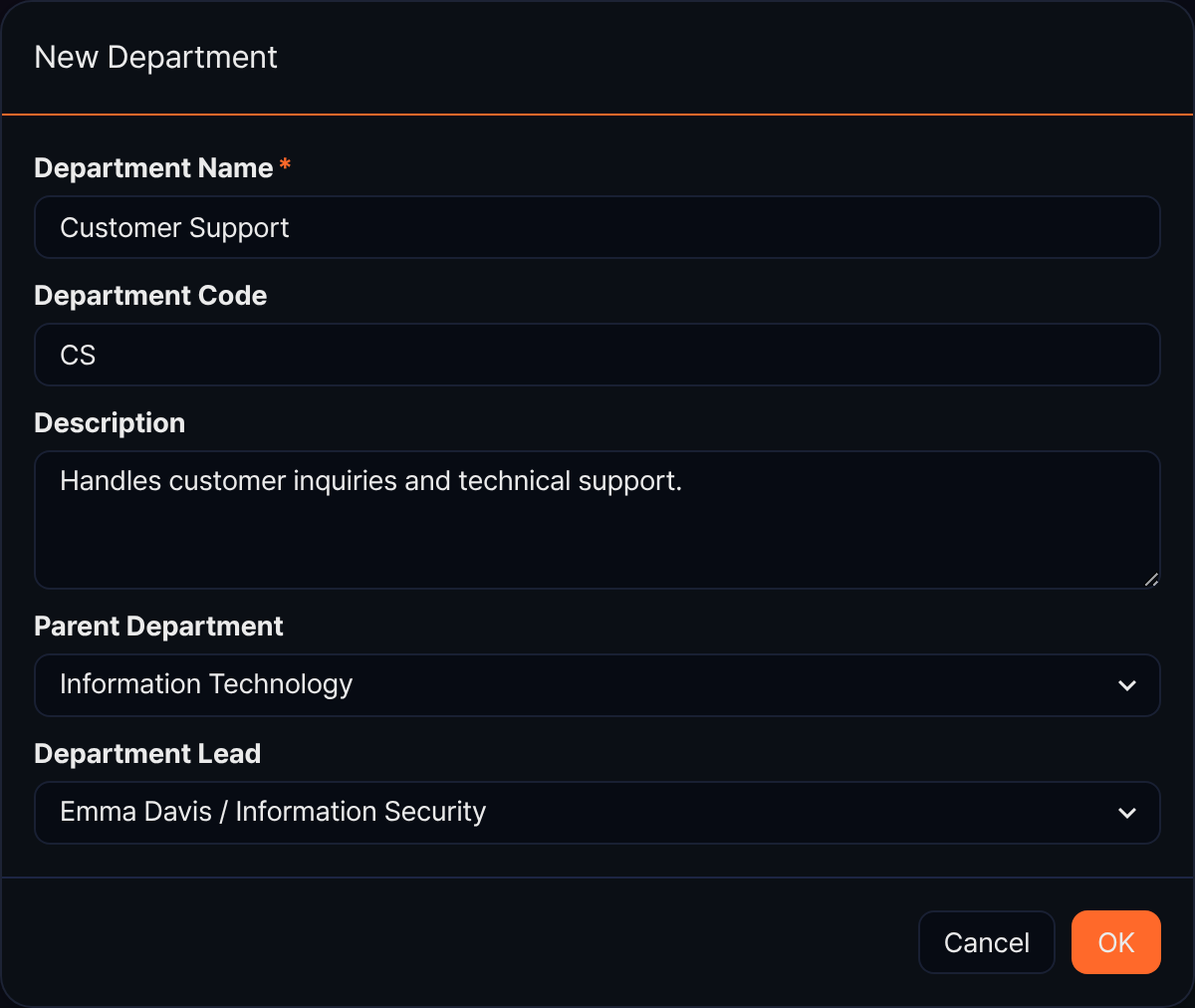The height and width of the screenshot is (1008, 1195).
Task: Click the "New Department" dialog title
Action: tap(155, 58)
